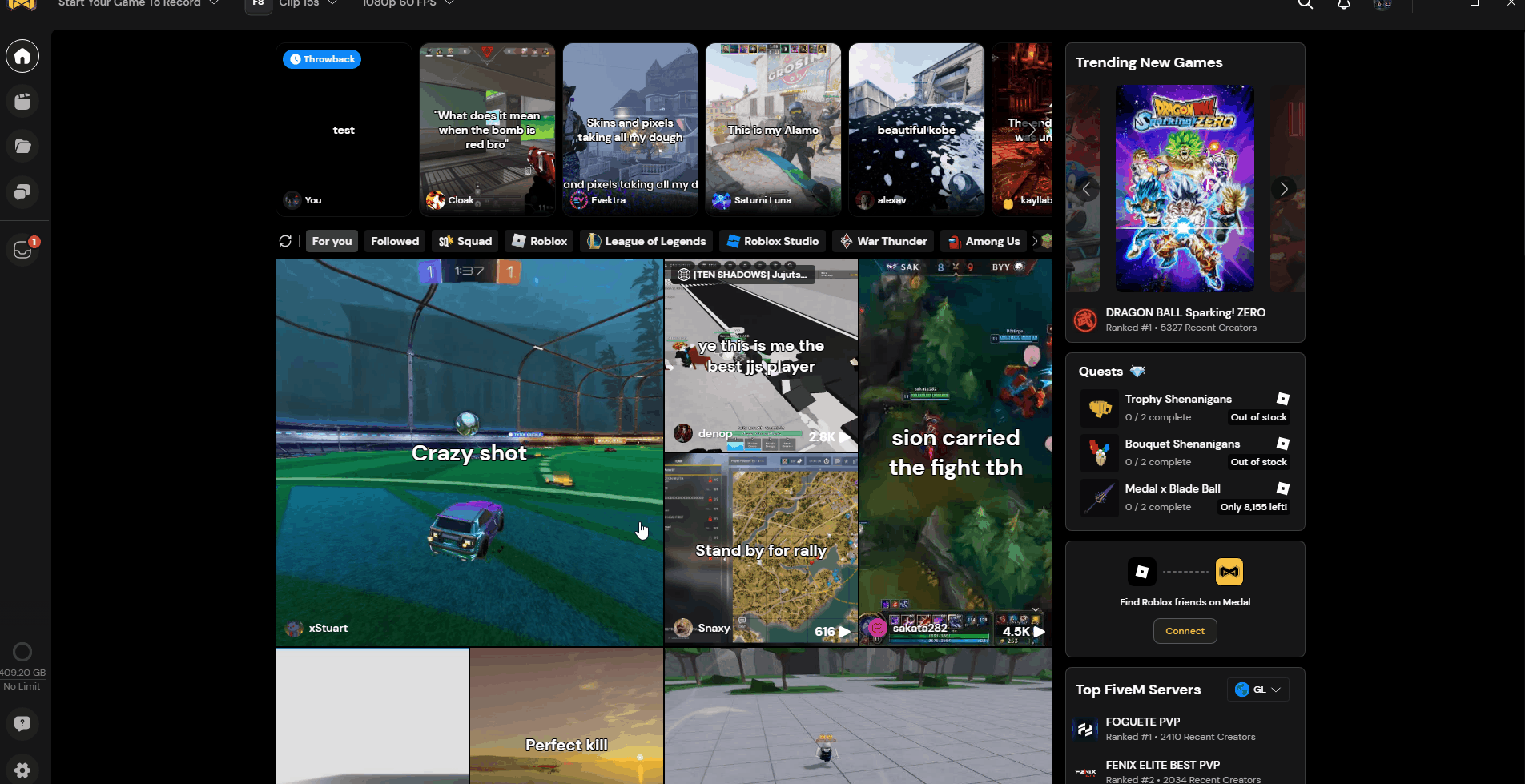This screenshot has width=1525, height=784.
Task: Play the Stand by for rally clip
Action: click(761, 550)
